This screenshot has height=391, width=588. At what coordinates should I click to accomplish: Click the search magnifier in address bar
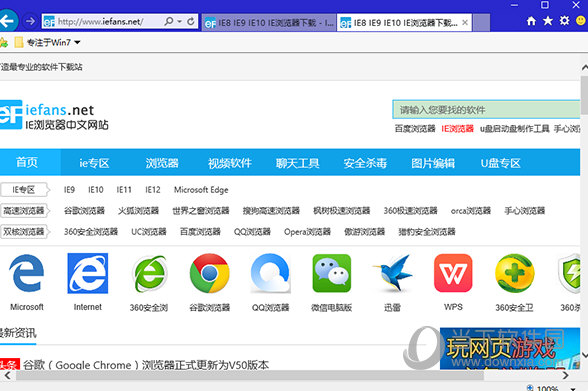click(169, 21)
